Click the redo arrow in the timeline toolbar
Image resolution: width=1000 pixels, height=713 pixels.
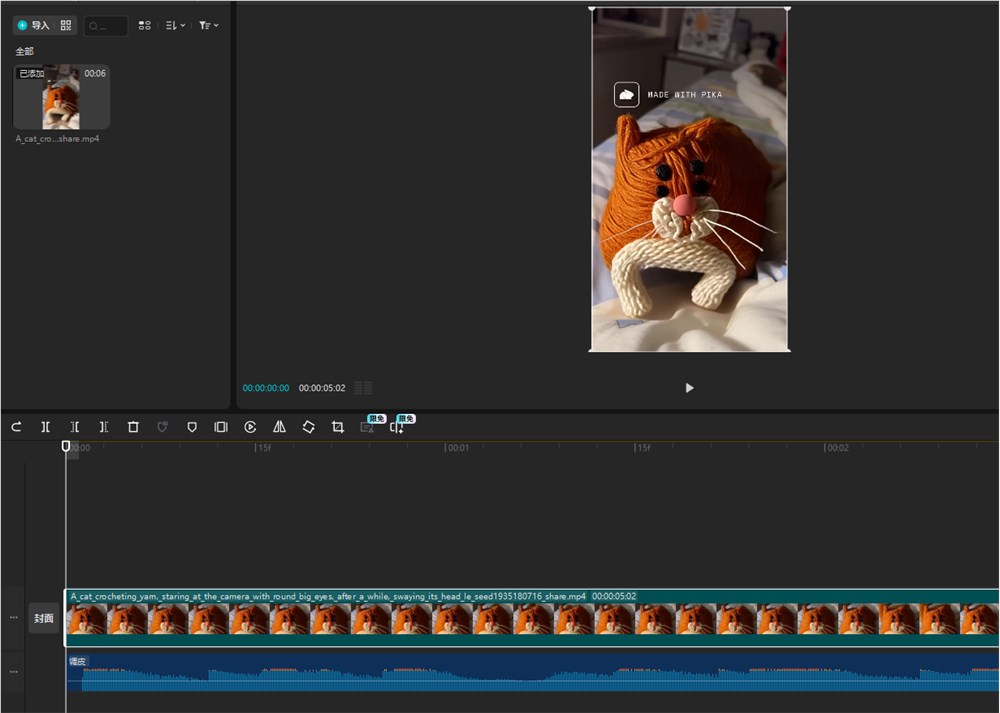tap(16, 427)
